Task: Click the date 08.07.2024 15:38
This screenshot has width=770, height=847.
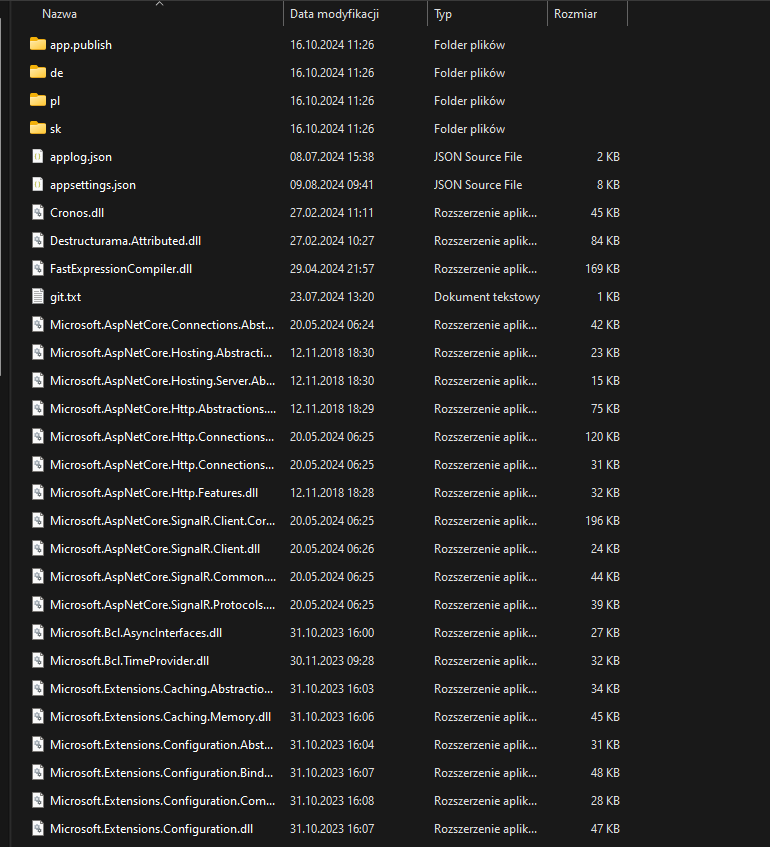Action: tap(332, 157)
